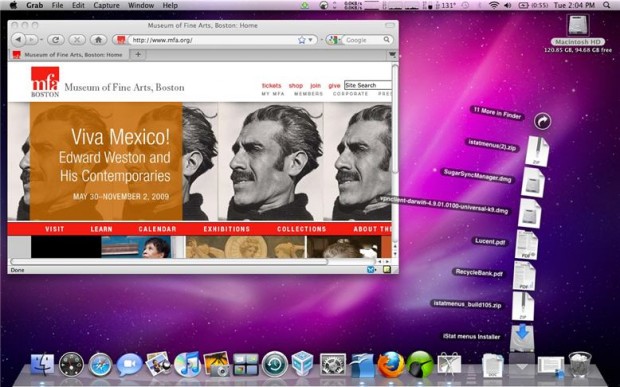Viewport: 620px width, 387px height.
Task: Open VISIT in red navigation bar
Action: (55, 229)
